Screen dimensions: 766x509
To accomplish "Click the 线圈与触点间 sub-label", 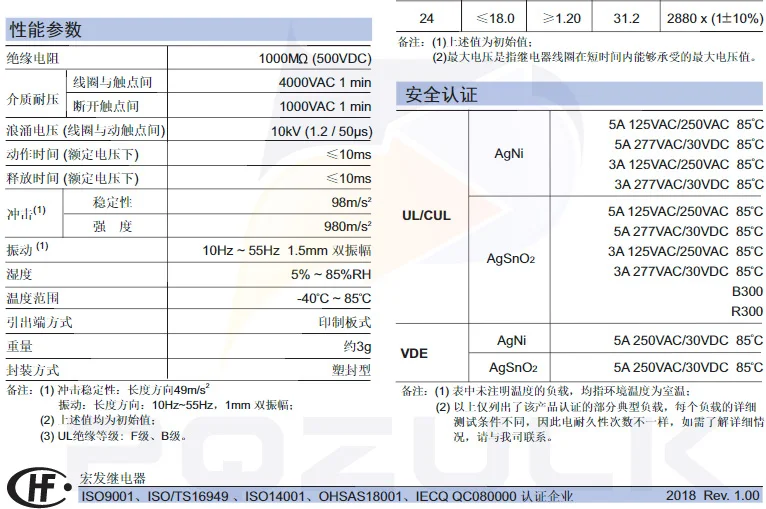I will pos(113,83).
